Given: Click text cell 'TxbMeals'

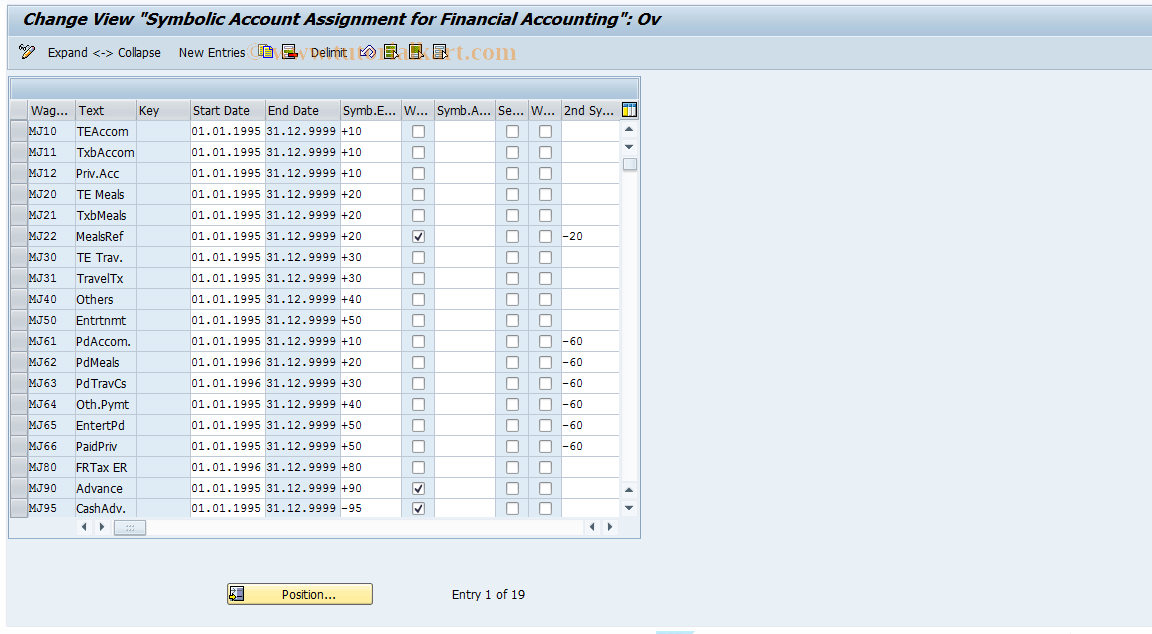Looking at the screenshot, I should pos(106,216).
